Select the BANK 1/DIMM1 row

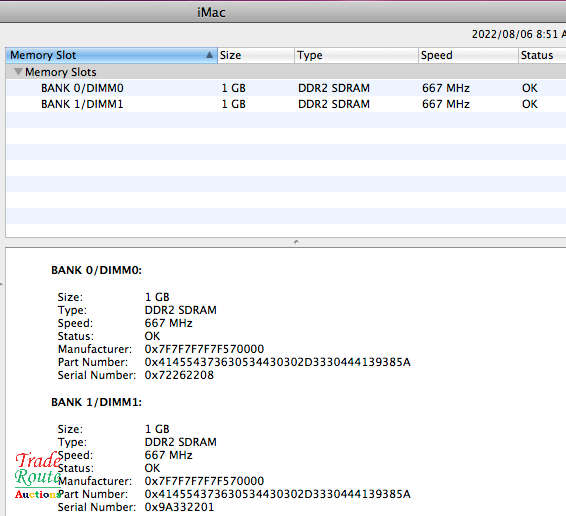286,104
